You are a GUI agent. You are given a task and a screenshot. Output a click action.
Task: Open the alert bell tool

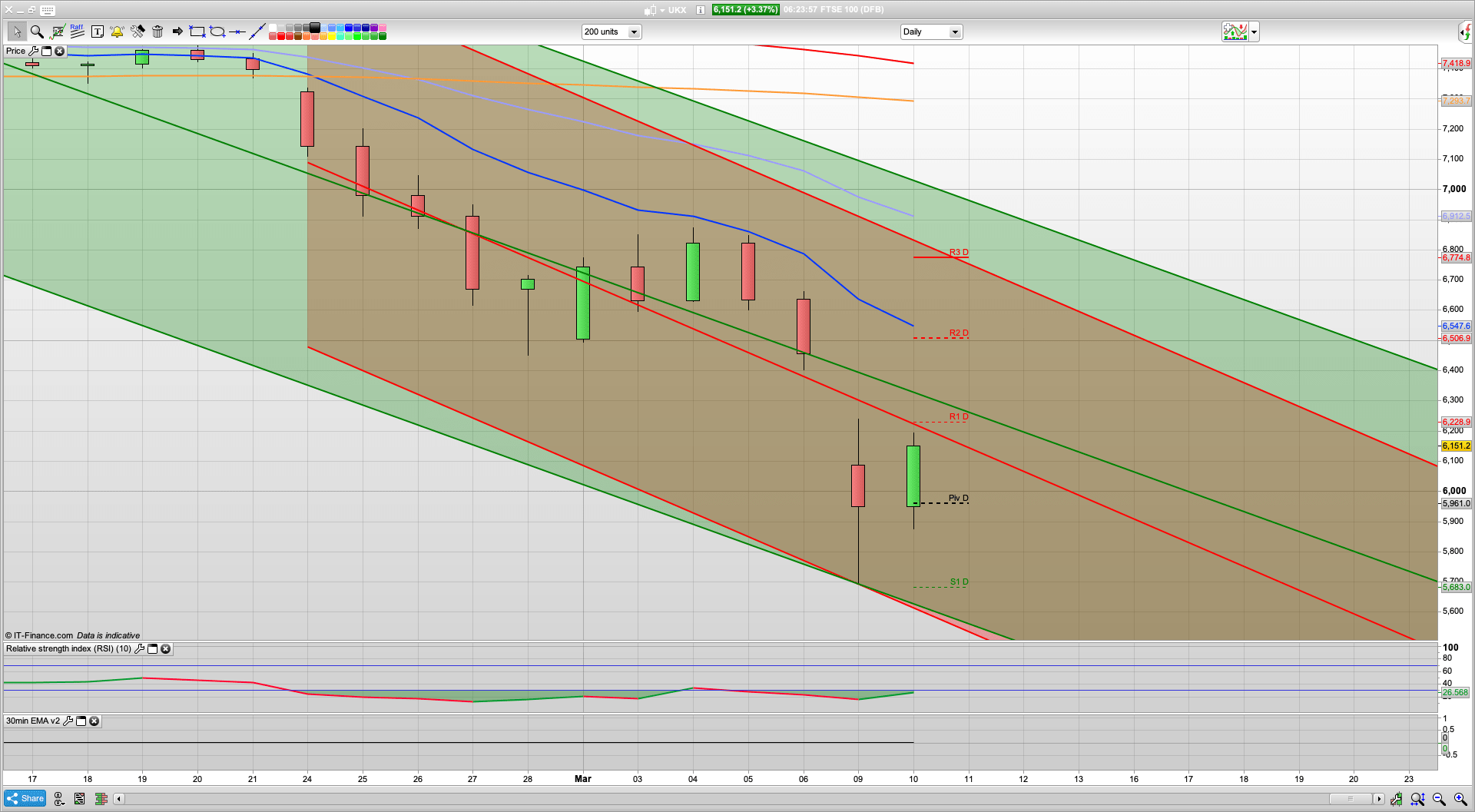[117, 31]
